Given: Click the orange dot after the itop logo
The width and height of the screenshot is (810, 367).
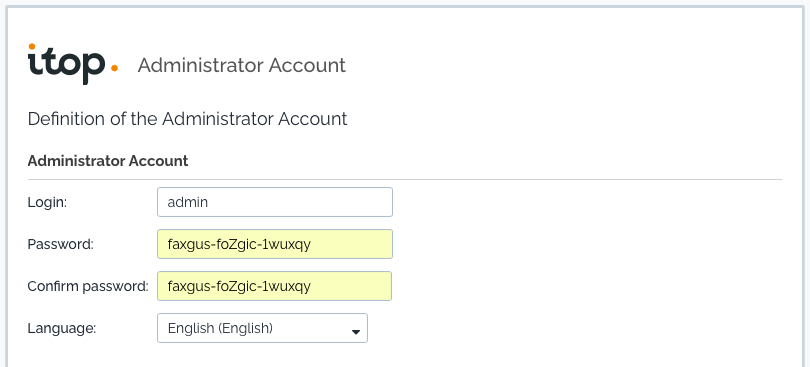Looking at the screenshot, I should pyautogui.click(x=114, y=68).
